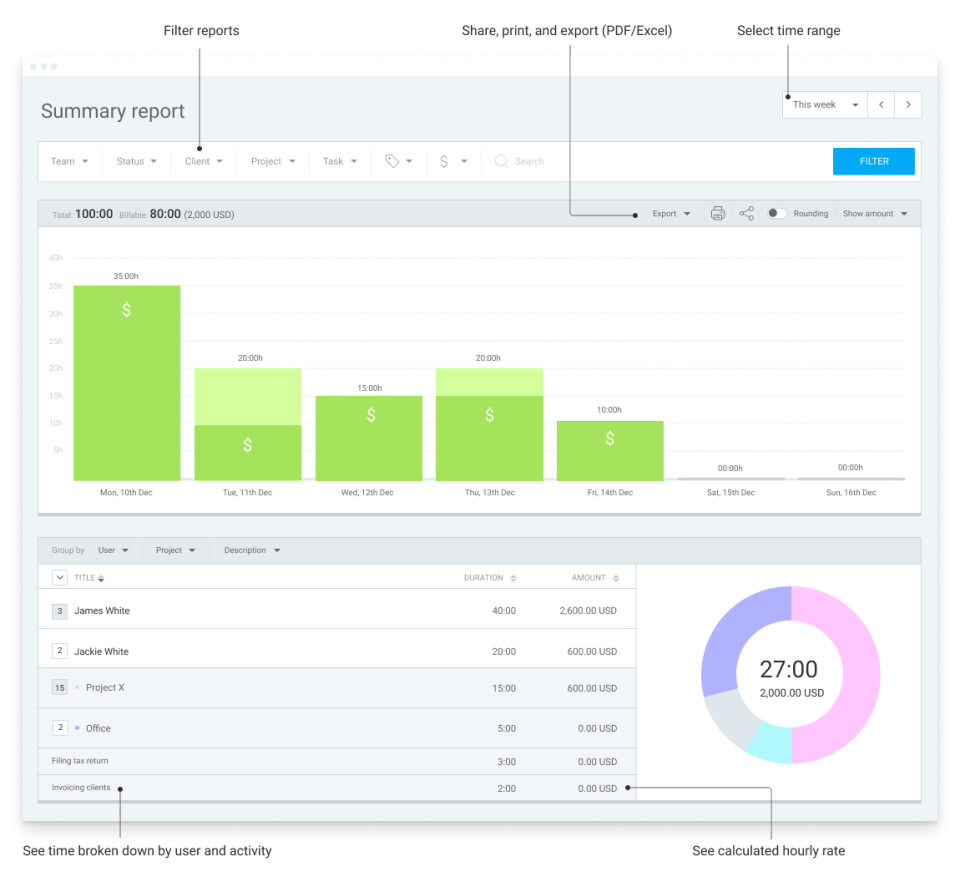Click the search magnifier icon
This screenshot has height=882, width=960.
tap(501, 161)
